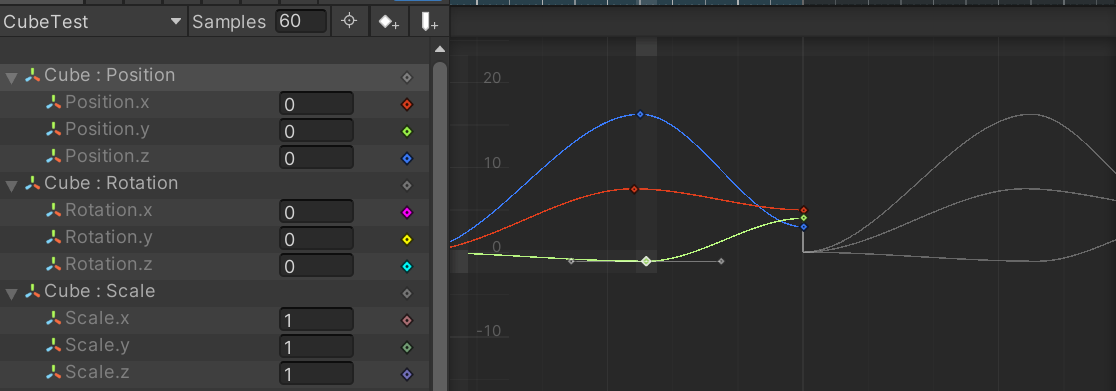This screenshot has width=1116, height=391.
Task: Click the Position.z value field
Action: pyautogui.click(x=316, y=158)
